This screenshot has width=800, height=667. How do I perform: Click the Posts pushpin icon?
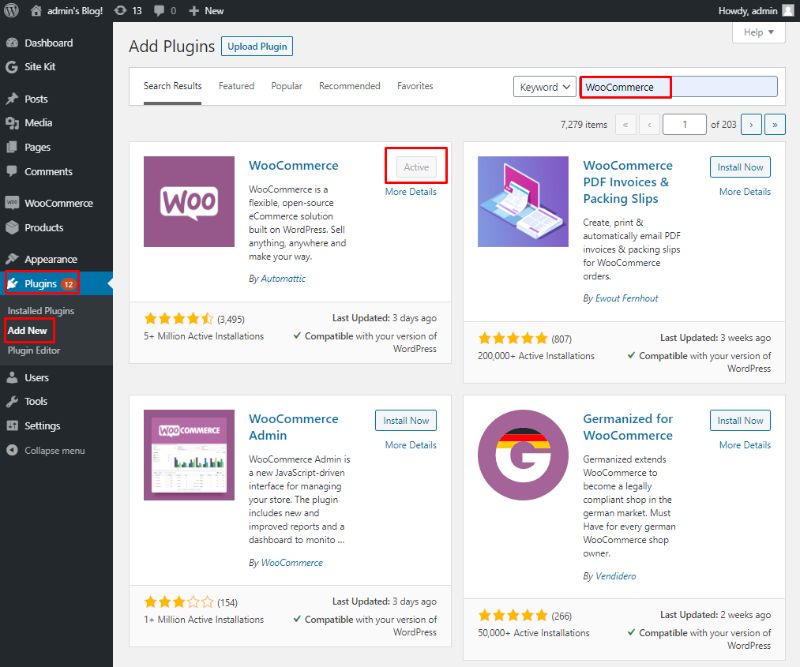coord(12,99)
